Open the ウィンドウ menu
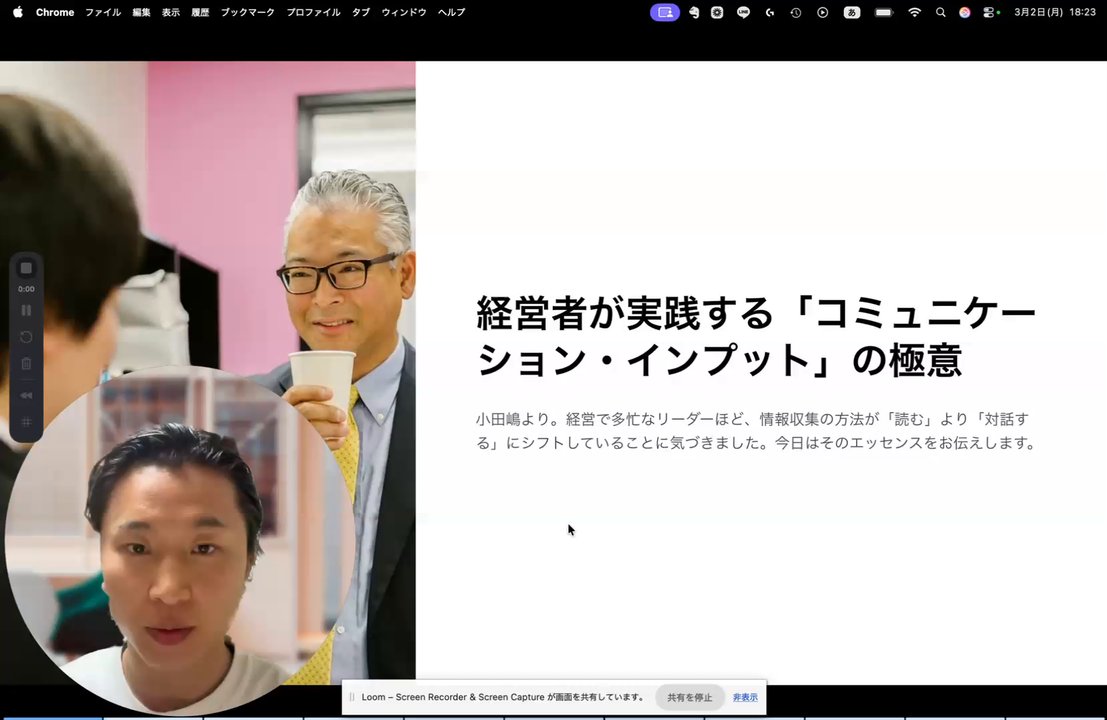This screenshot has height=720, width=1107. click(x=404, y=12)
